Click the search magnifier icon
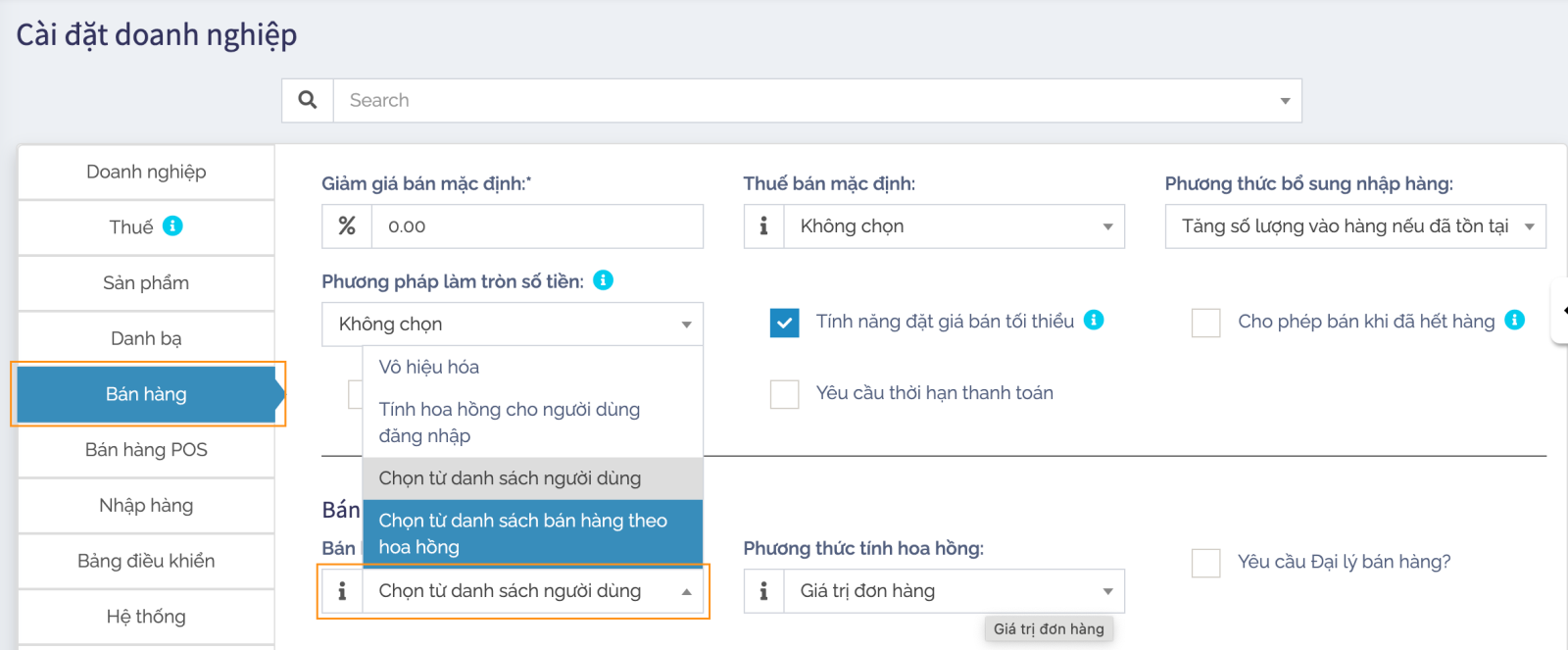 click(x=308, y=100)
